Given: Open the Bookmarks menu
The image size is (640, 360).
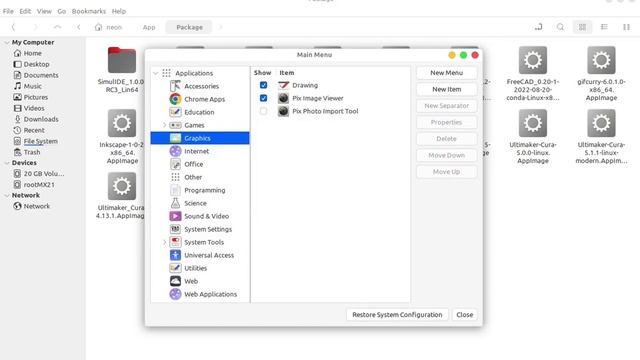Looking at the screenshot, I should click(89, 11).
